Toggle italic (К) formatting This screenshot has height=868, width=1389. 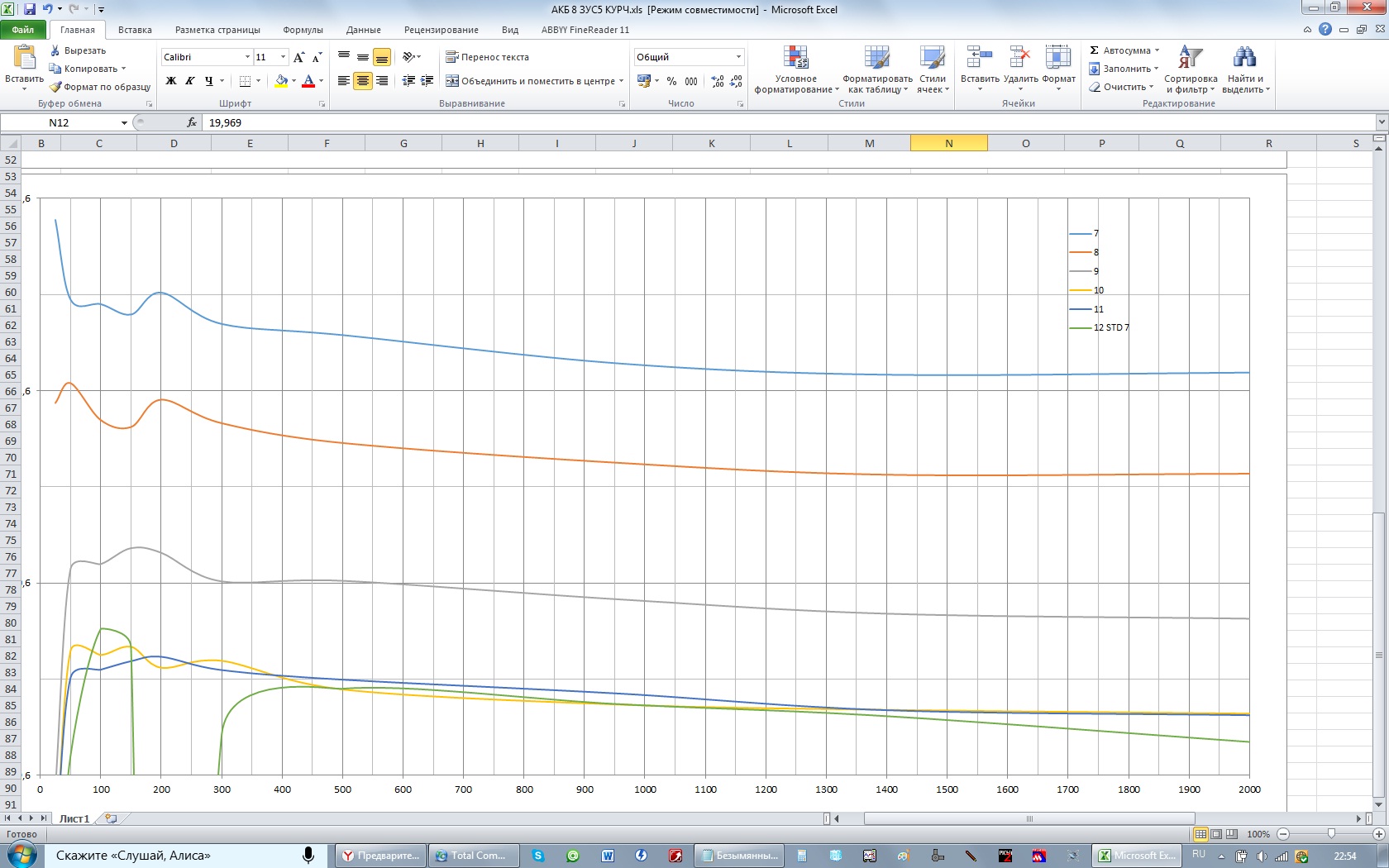[190, 81]
